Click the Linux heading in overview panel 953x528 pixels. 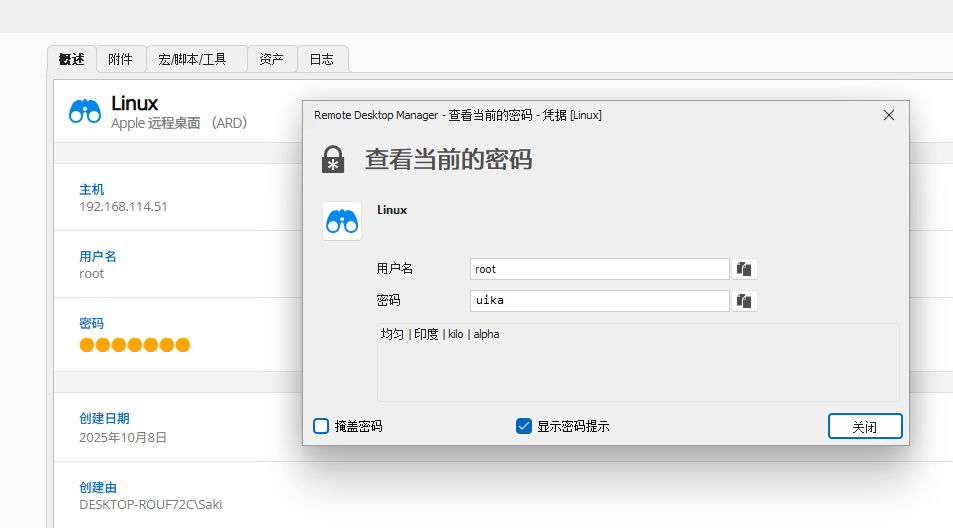tap(134, 103)
